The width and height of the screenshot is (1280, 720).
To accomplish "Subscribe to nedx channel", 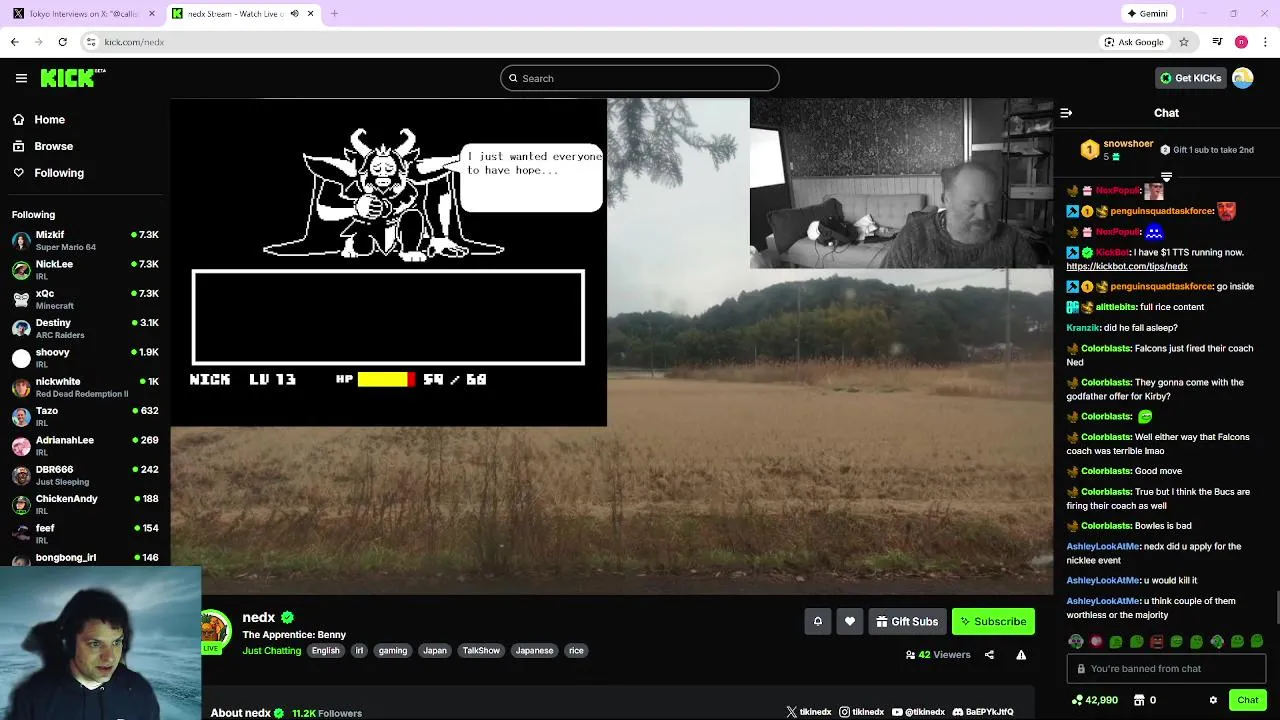I will [993, 621].
